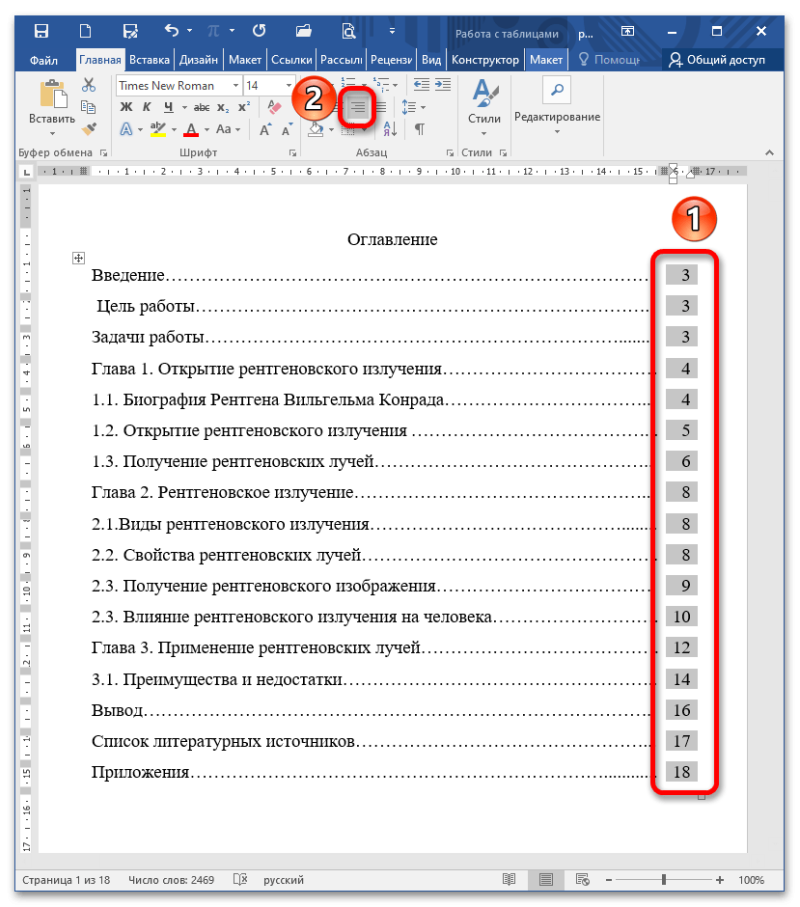
Task: Click the multilevel list icon
Action: point(381,84)
